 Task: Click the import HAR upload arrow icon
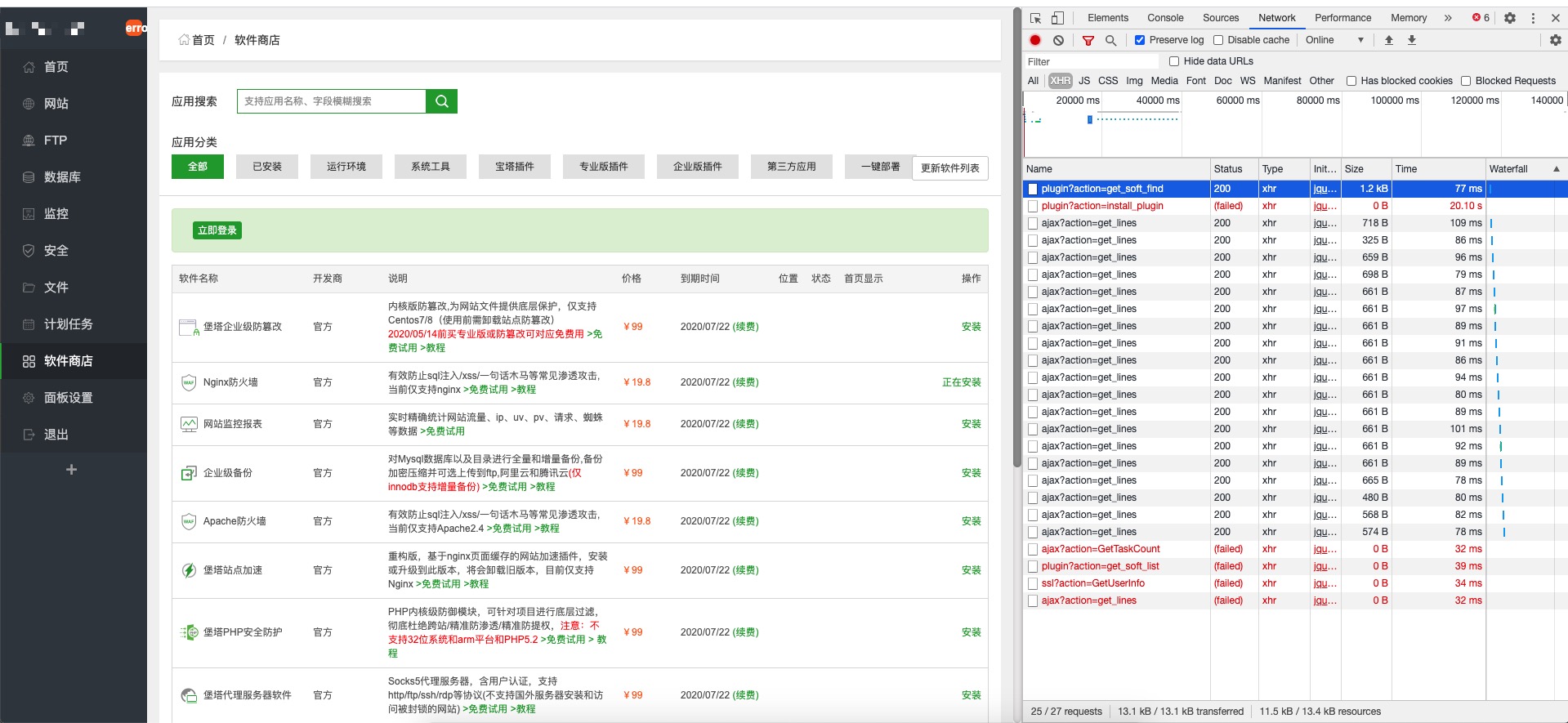click(1388, 40)
